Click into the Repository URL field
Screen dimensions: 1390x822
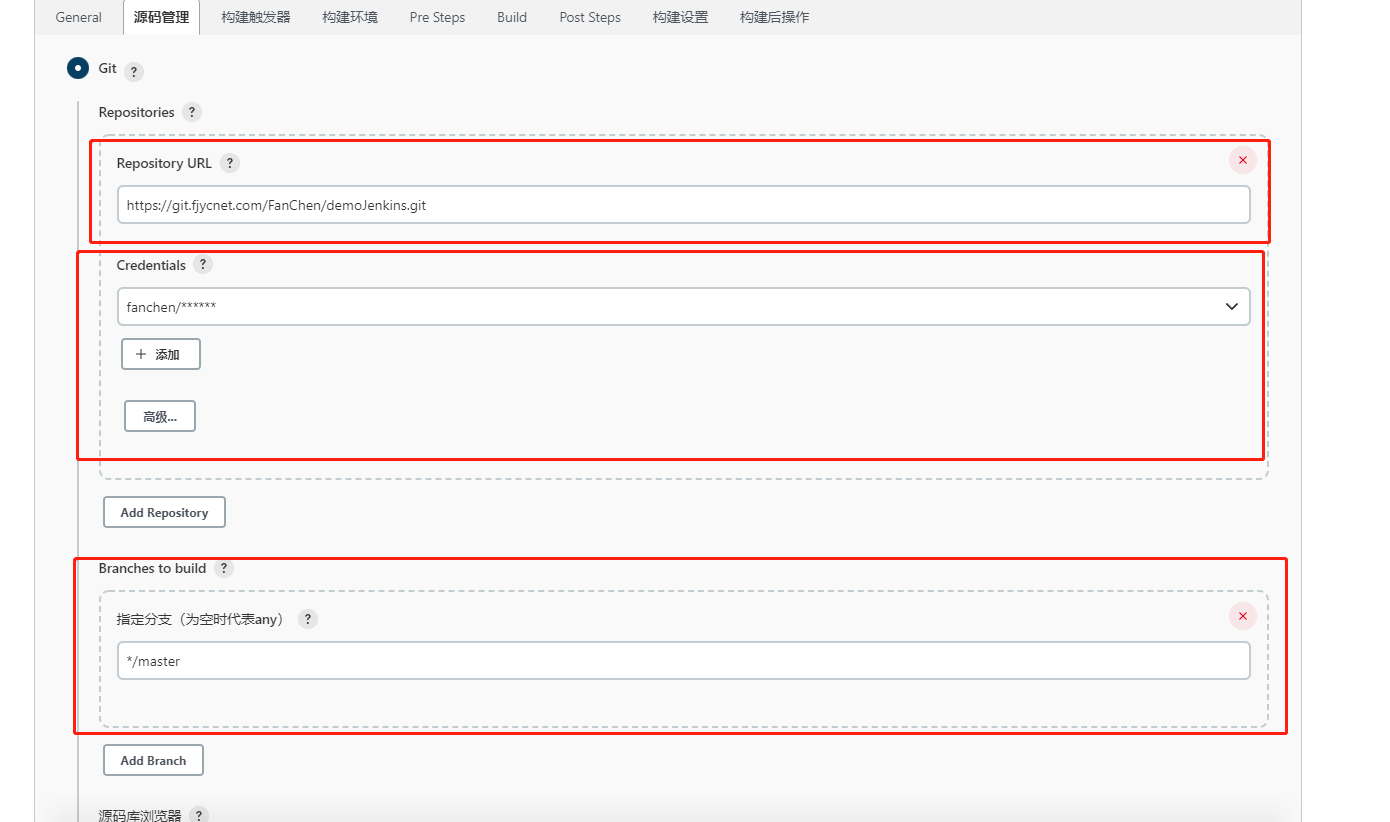coord(683,205)
